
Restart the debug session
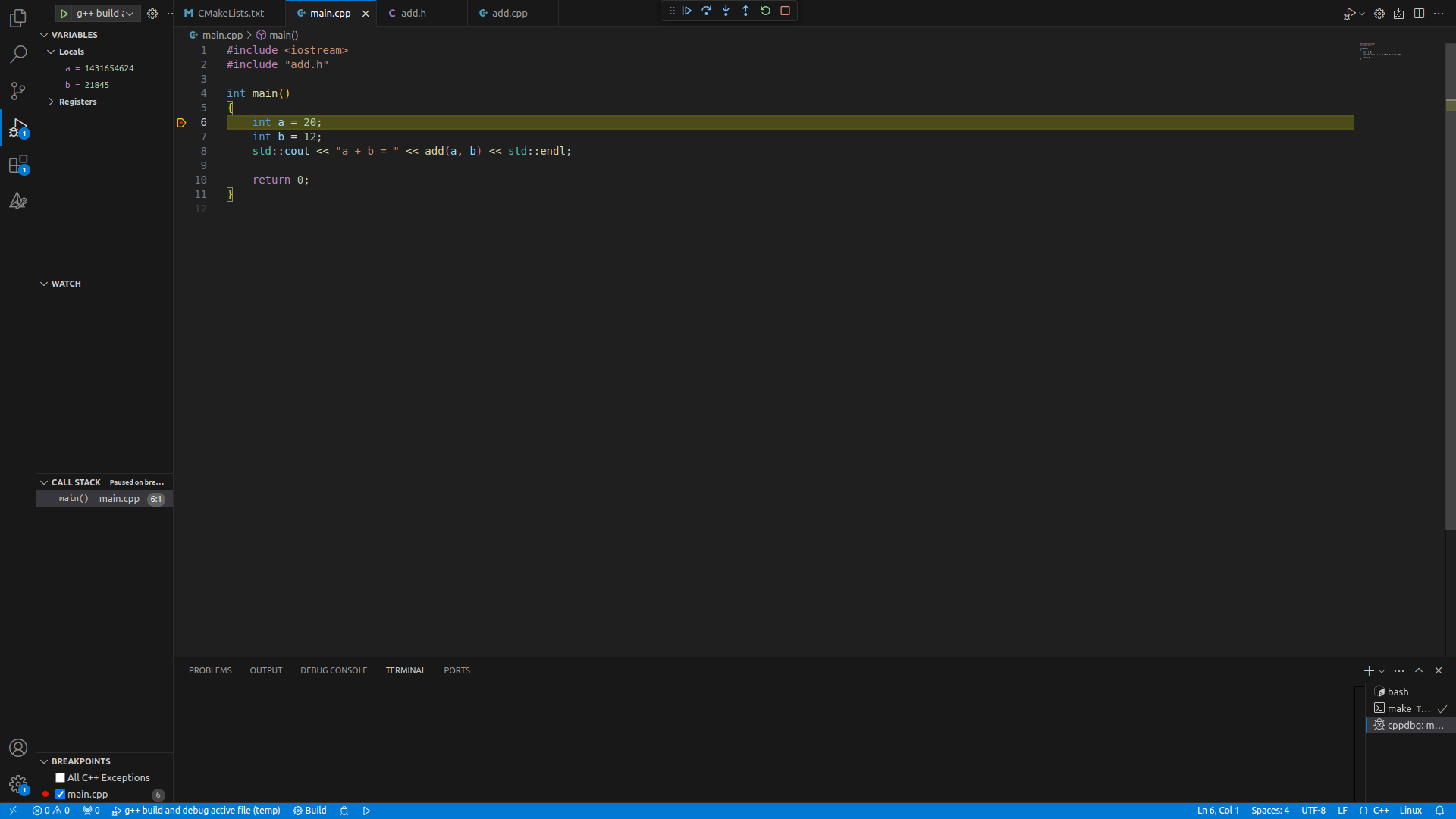766,11
